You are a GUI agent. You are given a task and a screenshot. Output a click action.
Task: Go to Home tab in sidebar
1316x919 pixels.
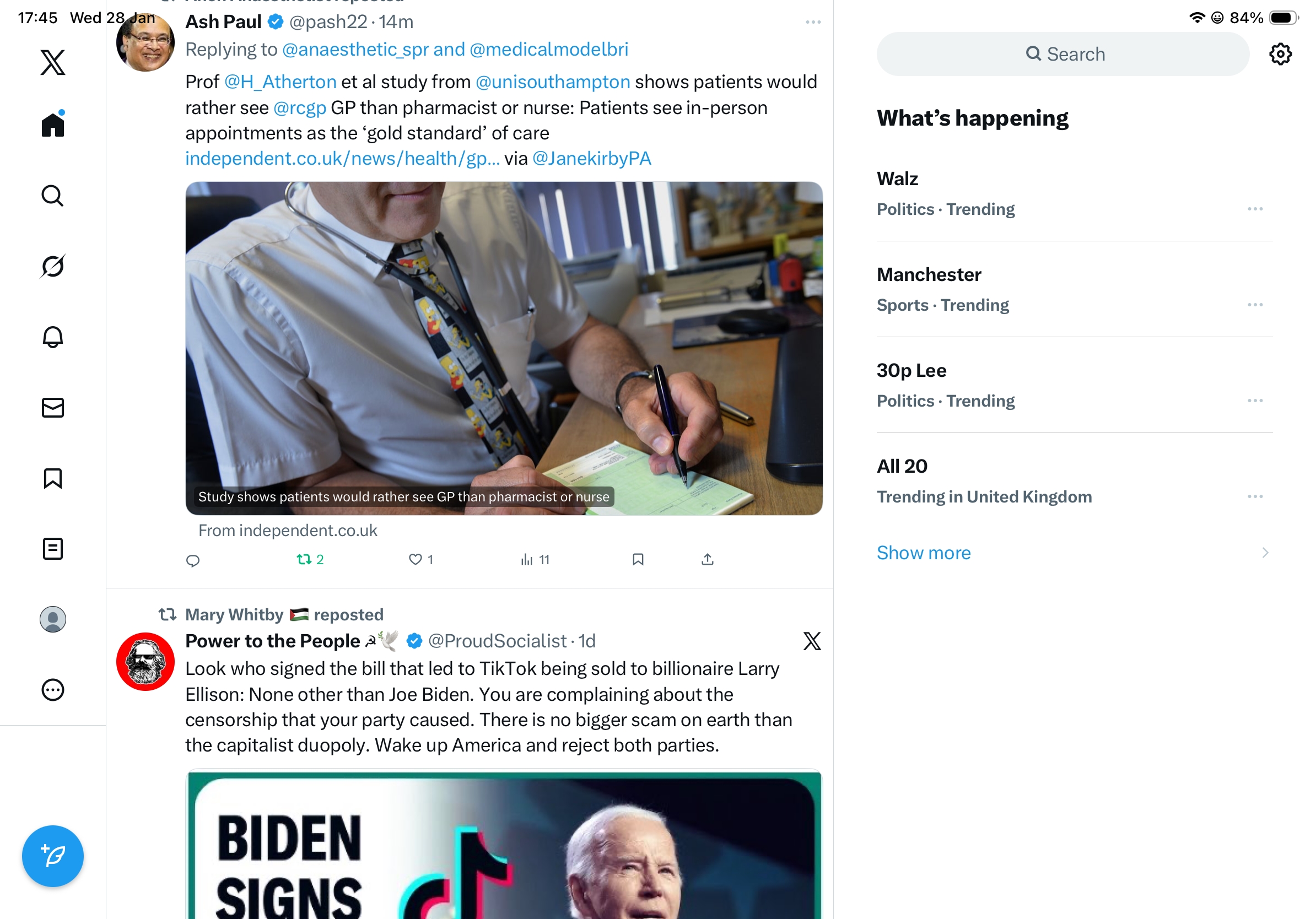(53, 125)
